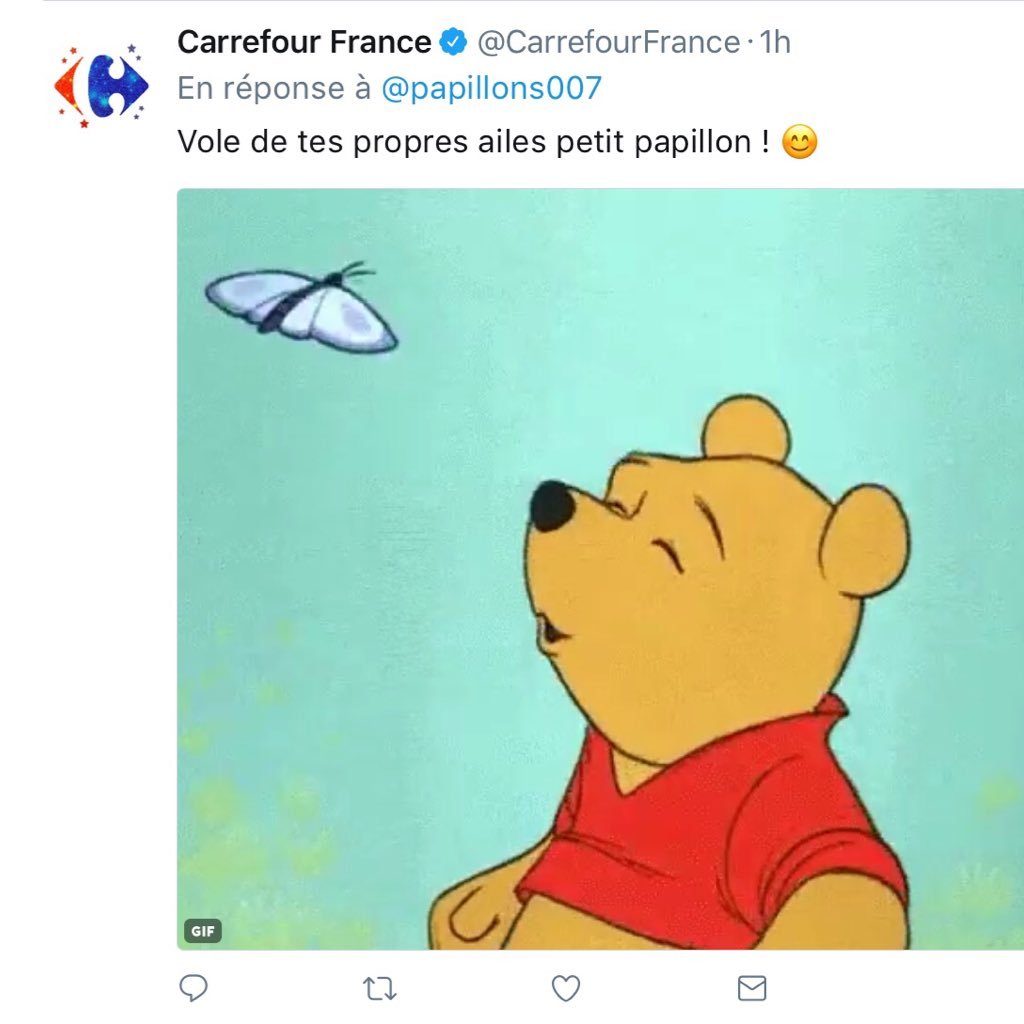1024x1024 pixels.
Task: Click the white butterfly in the GIF
Action: [302, 307]
